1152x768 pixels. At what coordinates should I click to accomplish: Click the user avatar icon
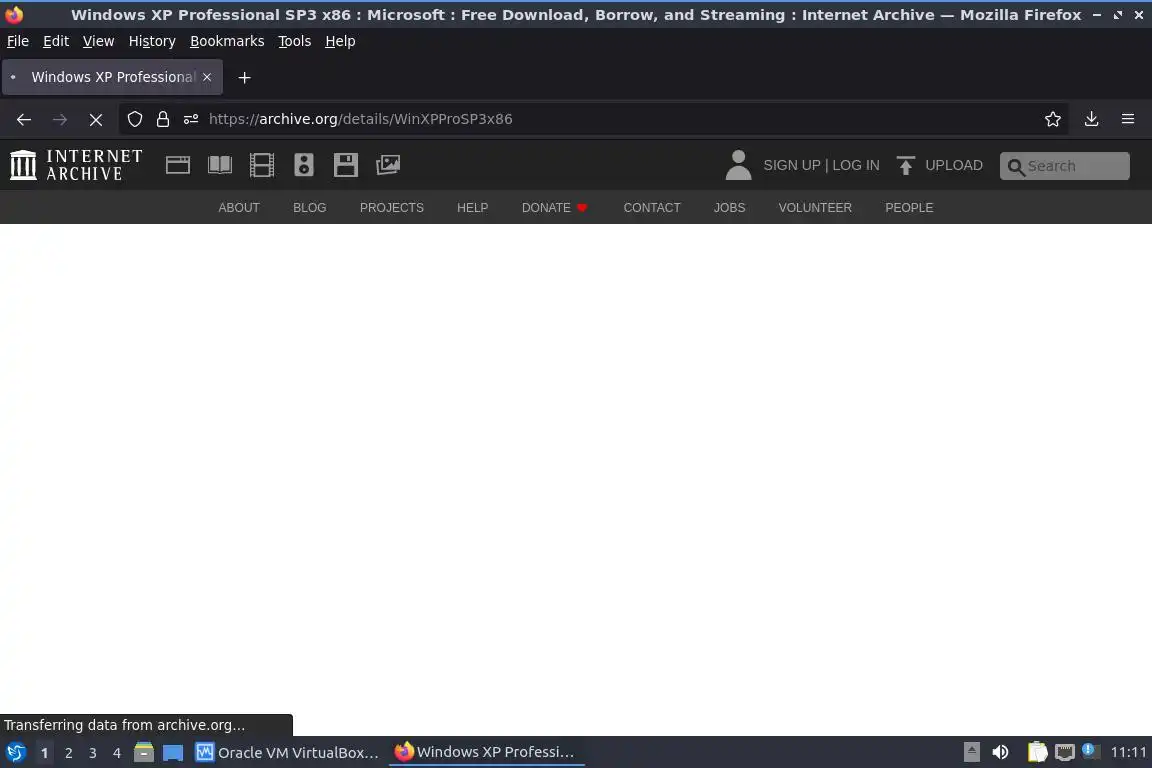[x=738, y=165]
